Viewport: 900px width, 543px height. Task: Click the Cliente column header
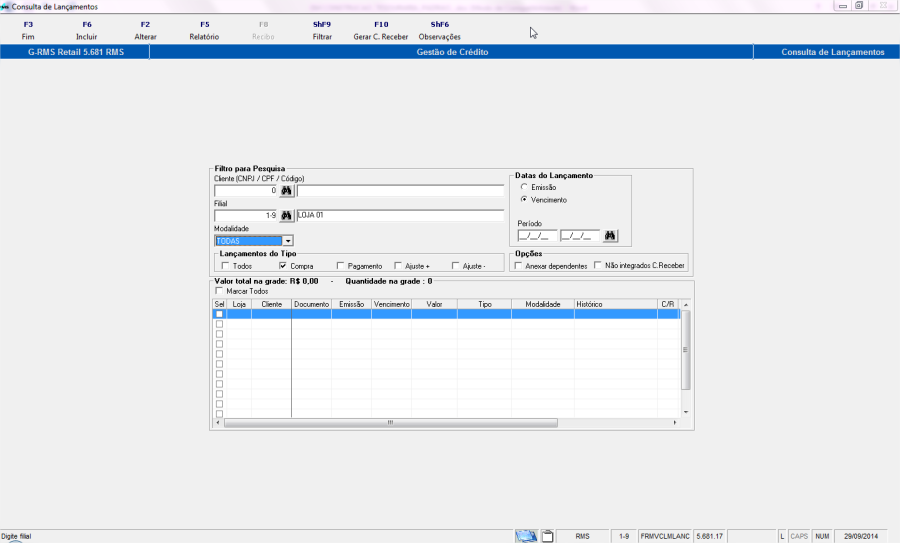(271, 304)
